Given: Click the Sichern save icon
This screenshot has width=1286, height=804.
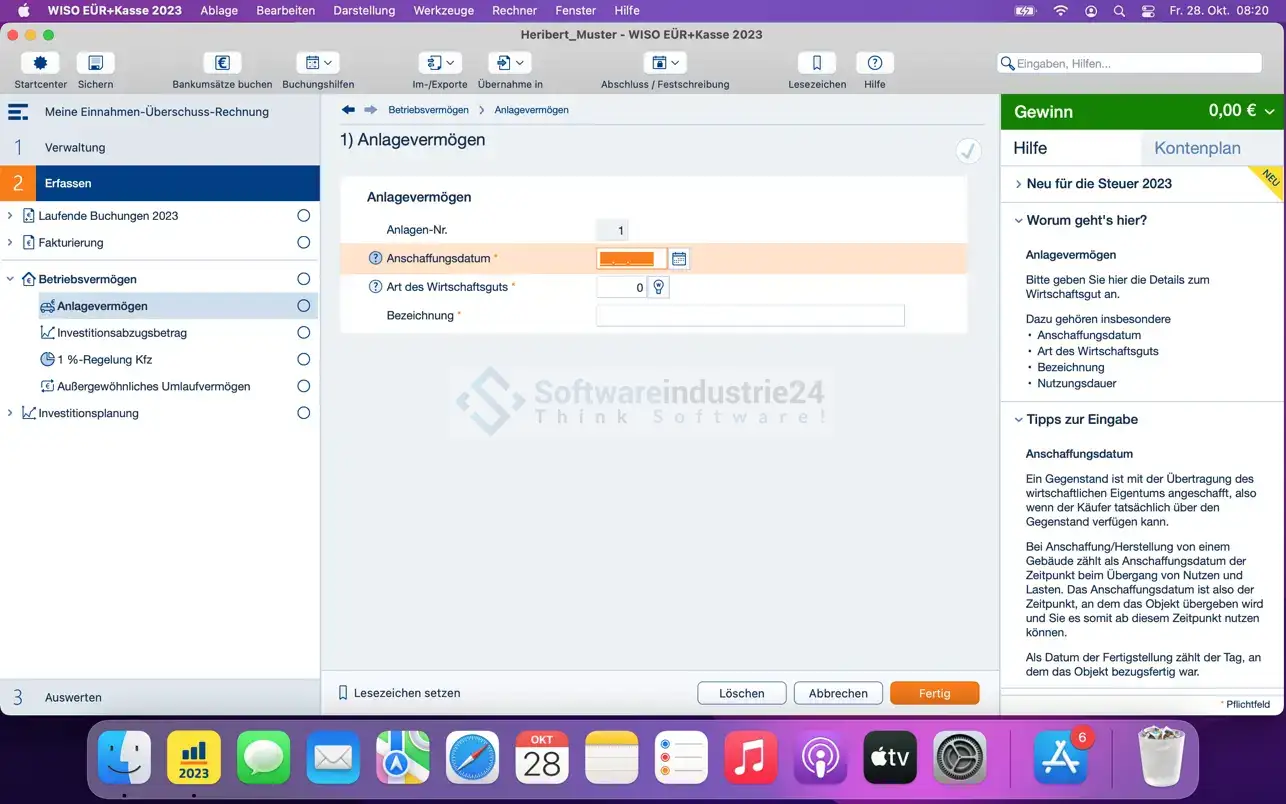Looking at the screenshot, I should point(95,63).
